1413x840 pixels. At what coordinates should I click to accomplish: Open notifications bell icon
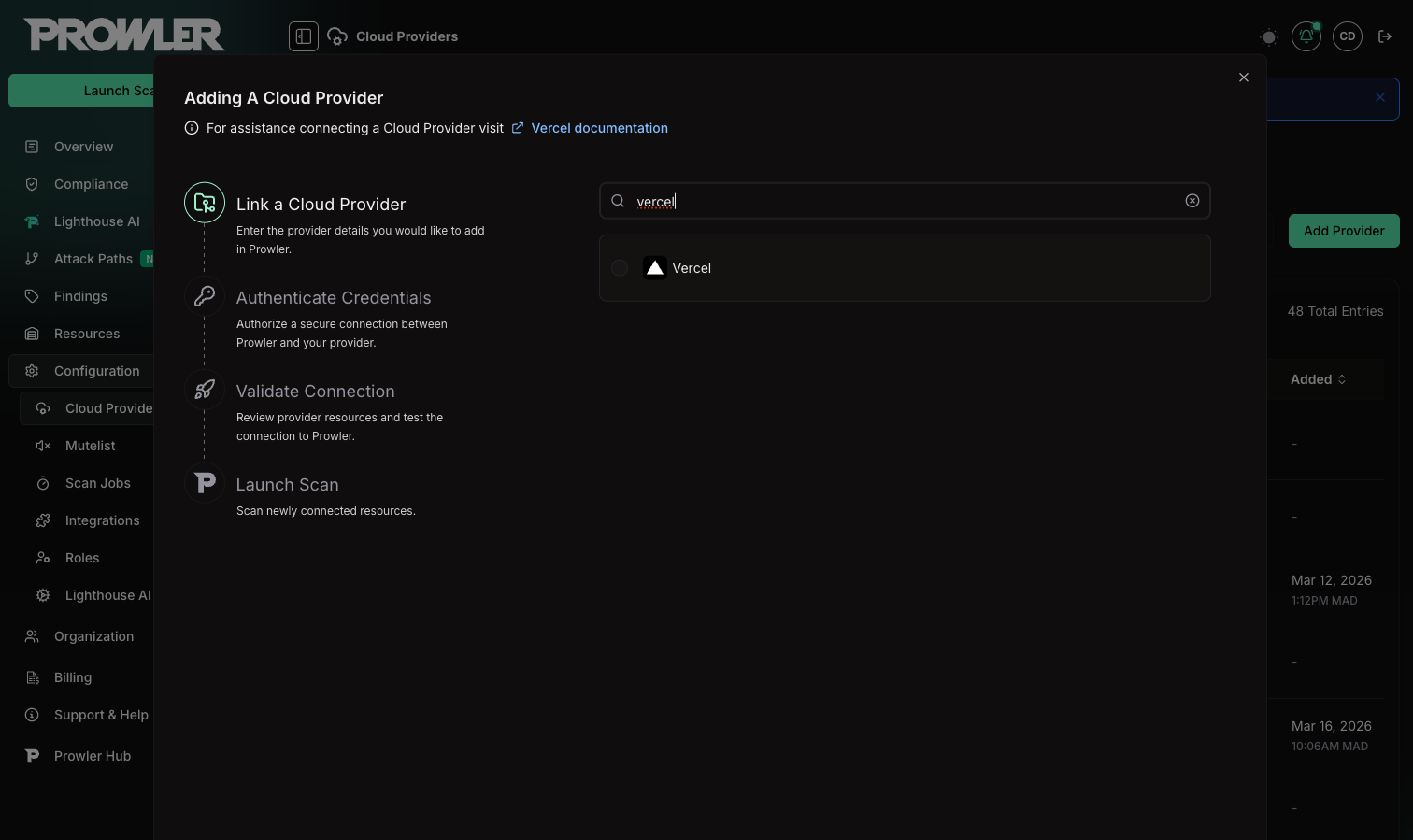click(x=1306, y=36)
